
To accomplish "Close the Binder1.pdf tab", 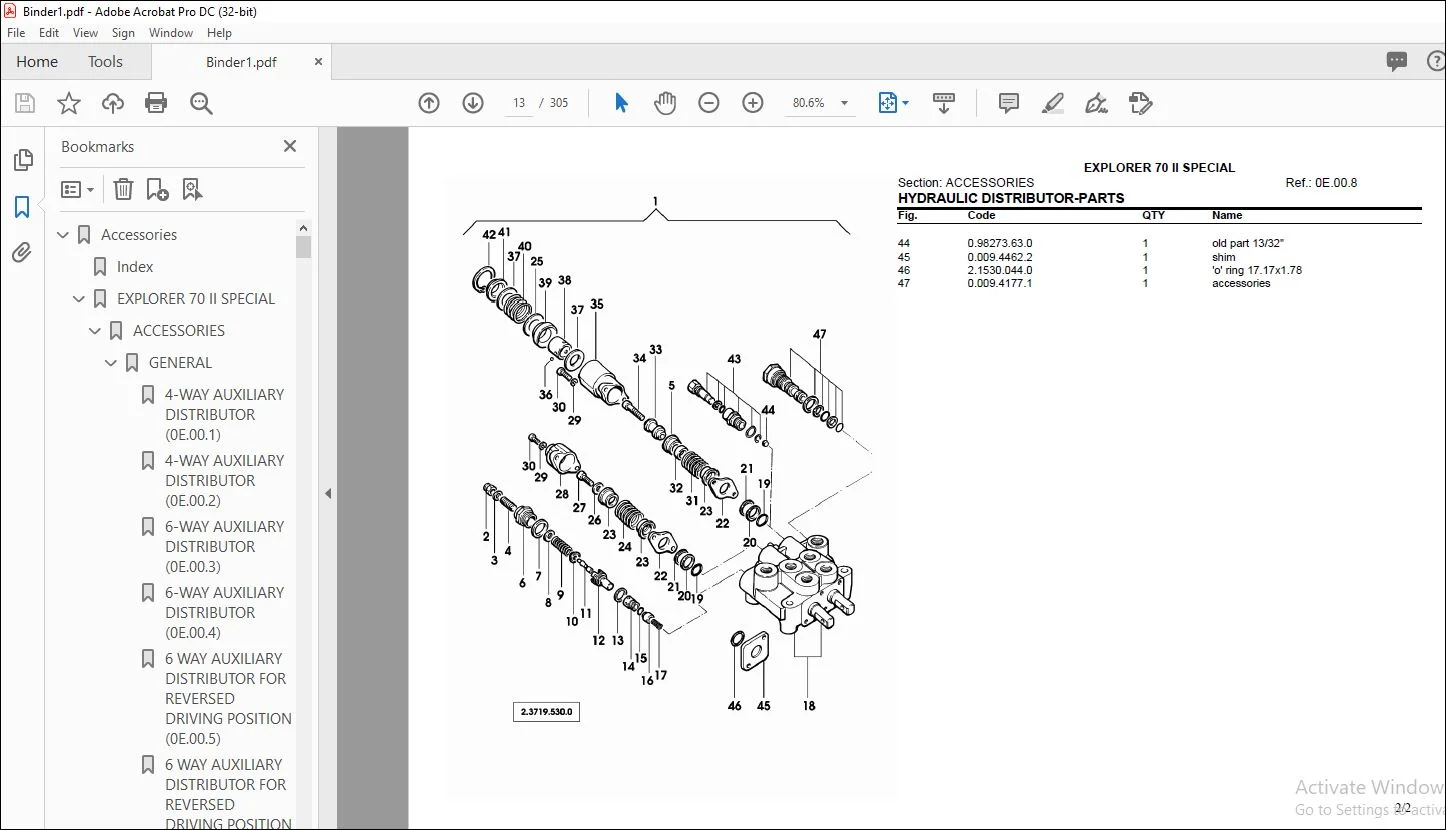I will pos(319,62).
